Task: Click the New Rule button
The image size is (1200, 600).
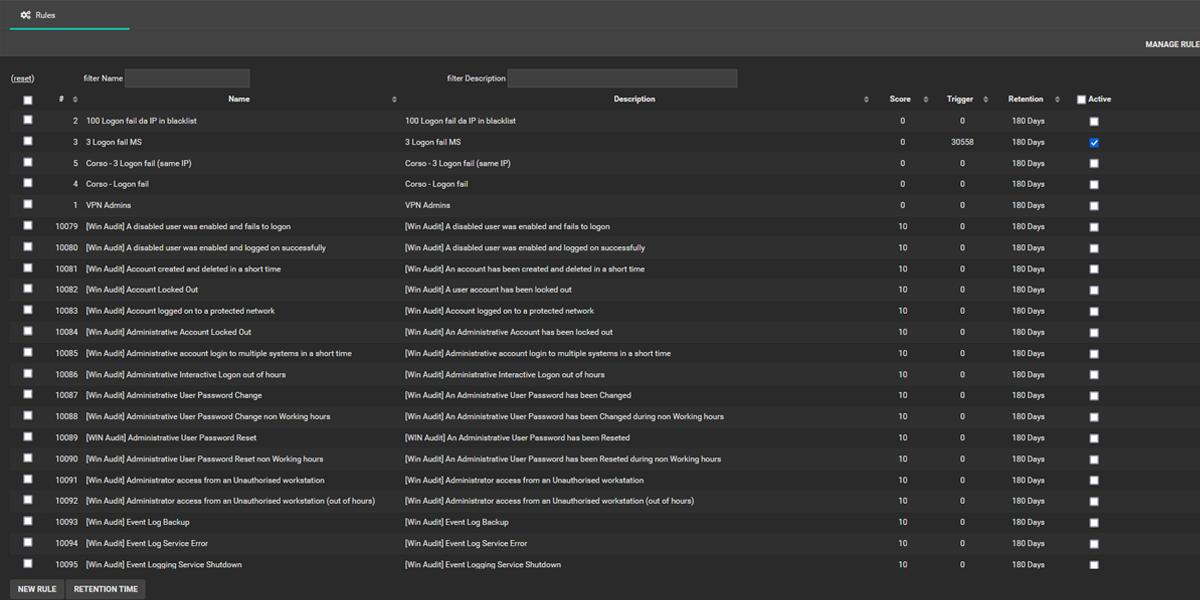Action: point(37,589)
